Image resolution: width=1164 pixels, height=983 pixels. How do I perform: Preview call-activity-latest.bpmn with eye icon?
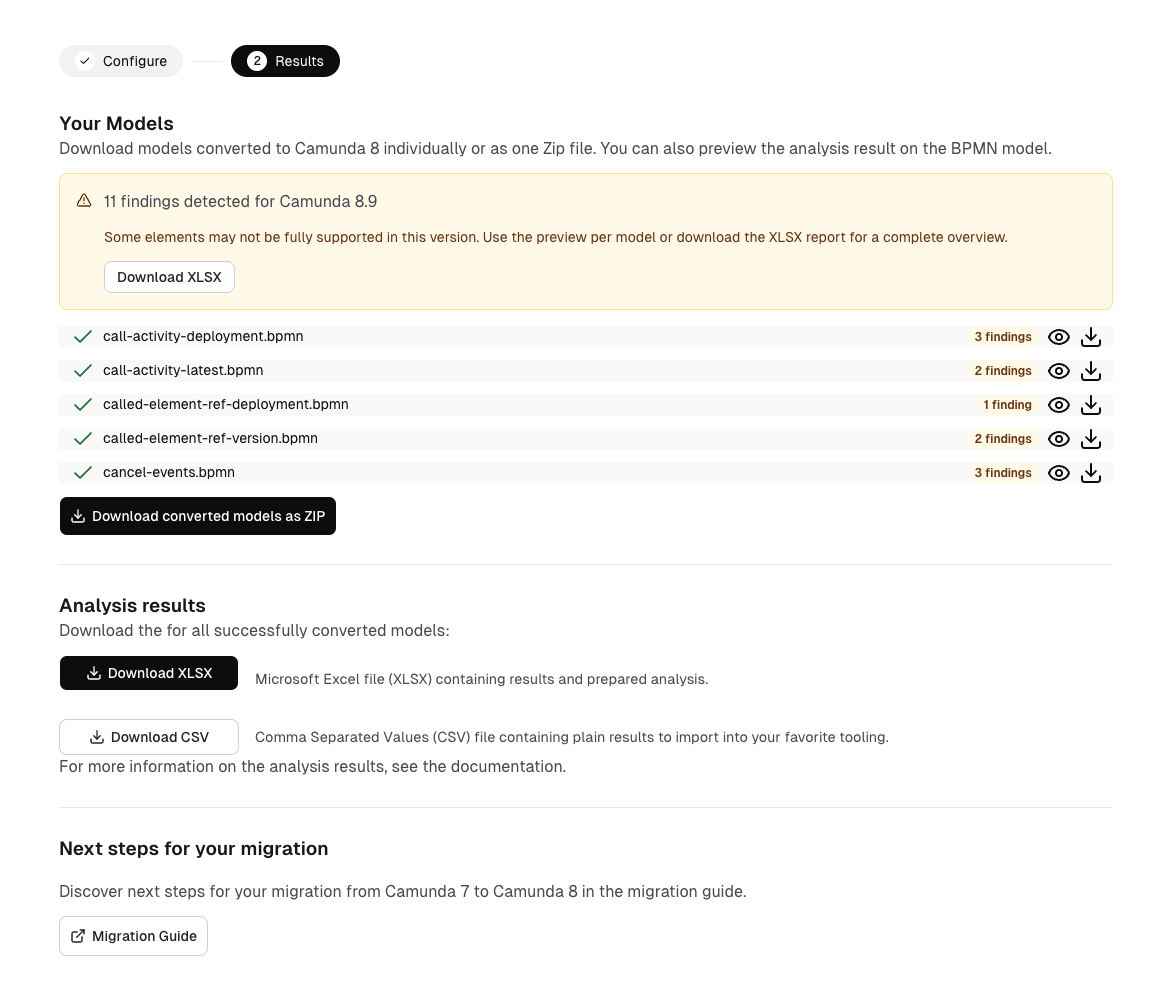click(x=1059, y=371)
